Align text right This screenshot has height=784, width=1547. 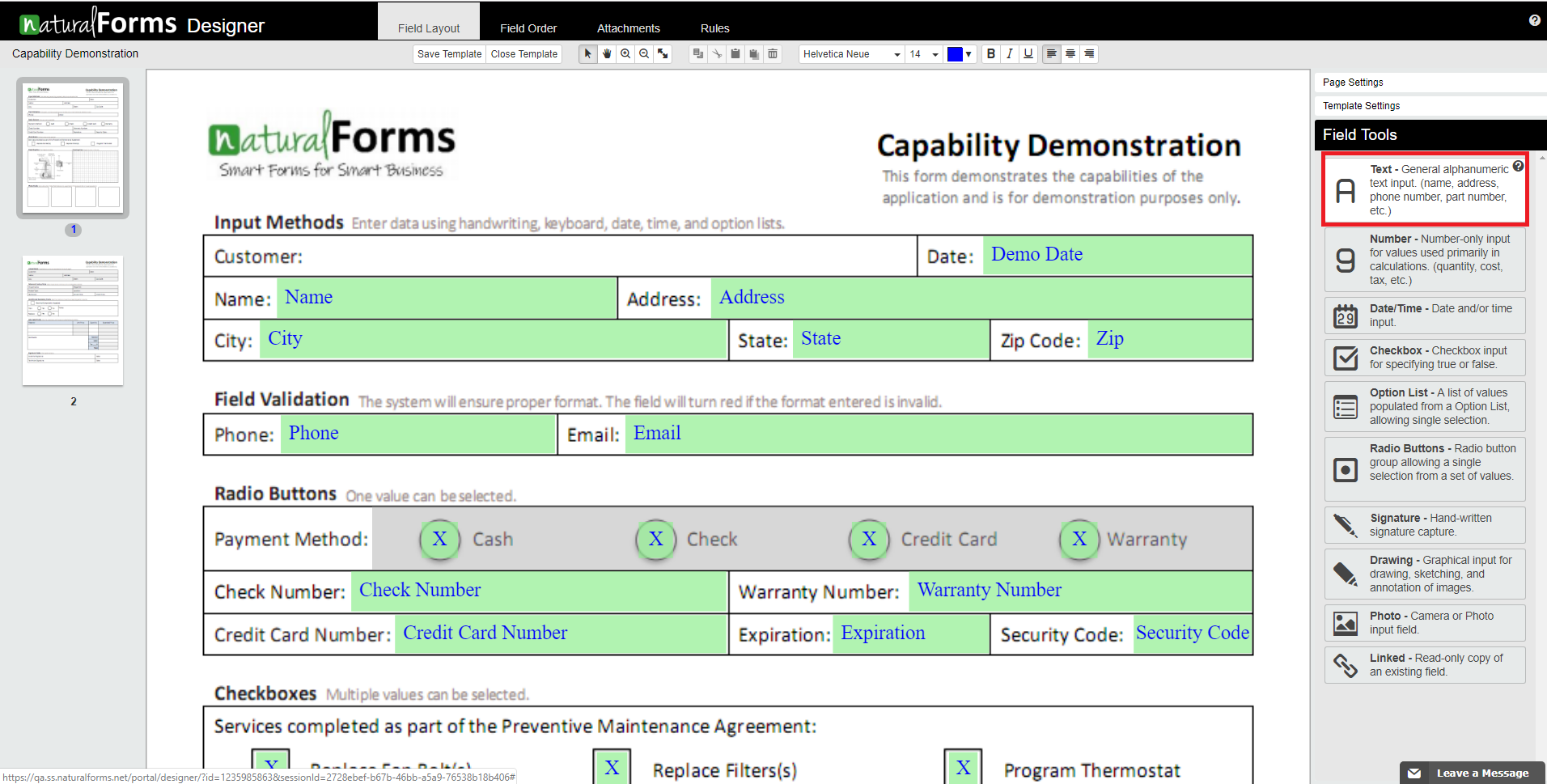(x=1089, y=54)
